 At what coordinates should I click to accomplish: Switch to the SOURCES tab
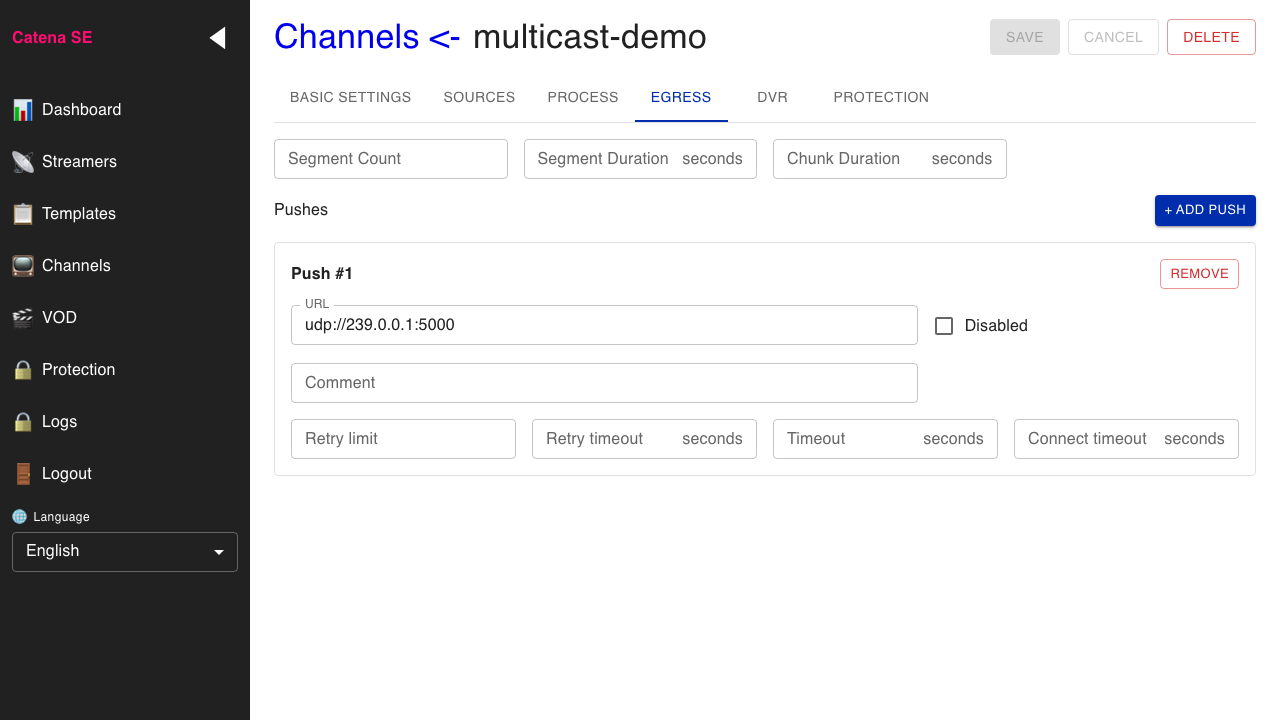tap(479, 97)
